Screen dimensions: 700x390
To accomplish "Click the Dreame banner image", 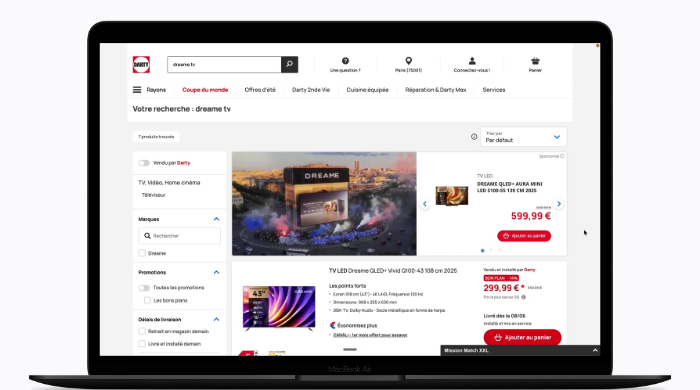I will pos(324,204).
